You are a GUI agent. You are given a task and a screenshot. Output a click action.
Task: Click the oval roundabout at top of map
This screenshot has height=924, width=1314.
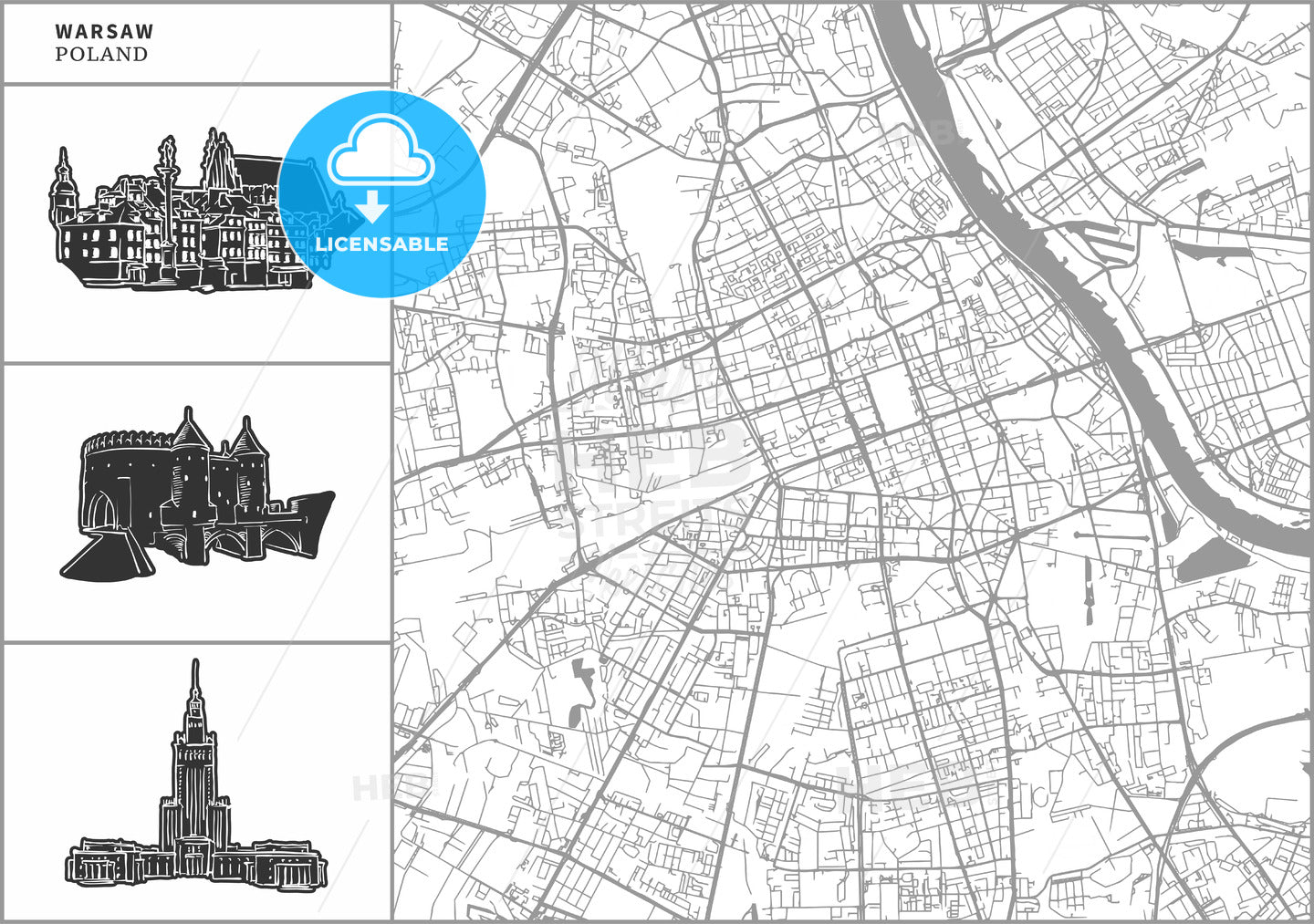(786, 44)
